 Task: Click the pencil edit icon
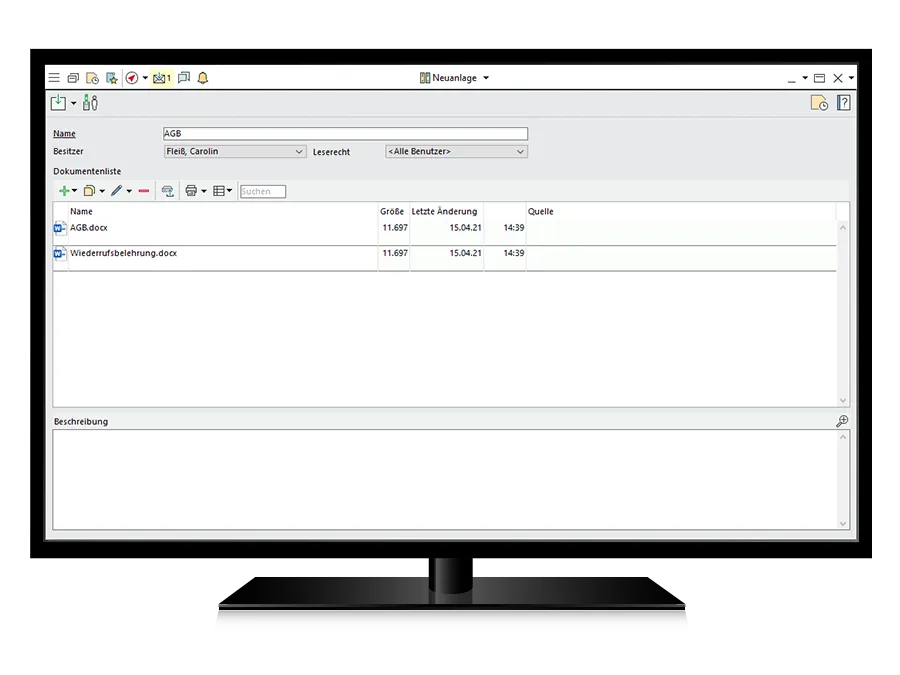point(117,191)
